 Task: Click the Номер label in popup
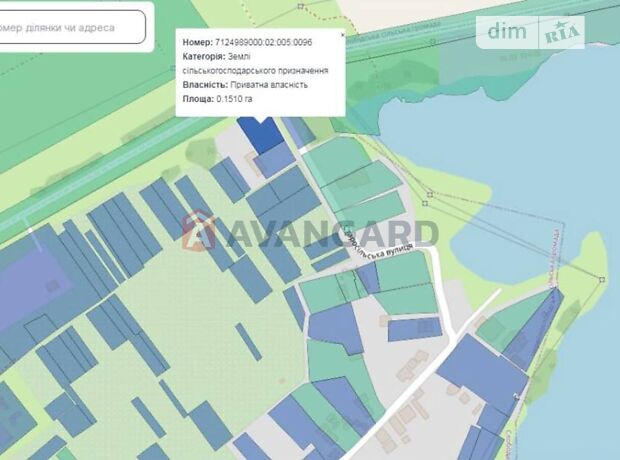(197, 44)
